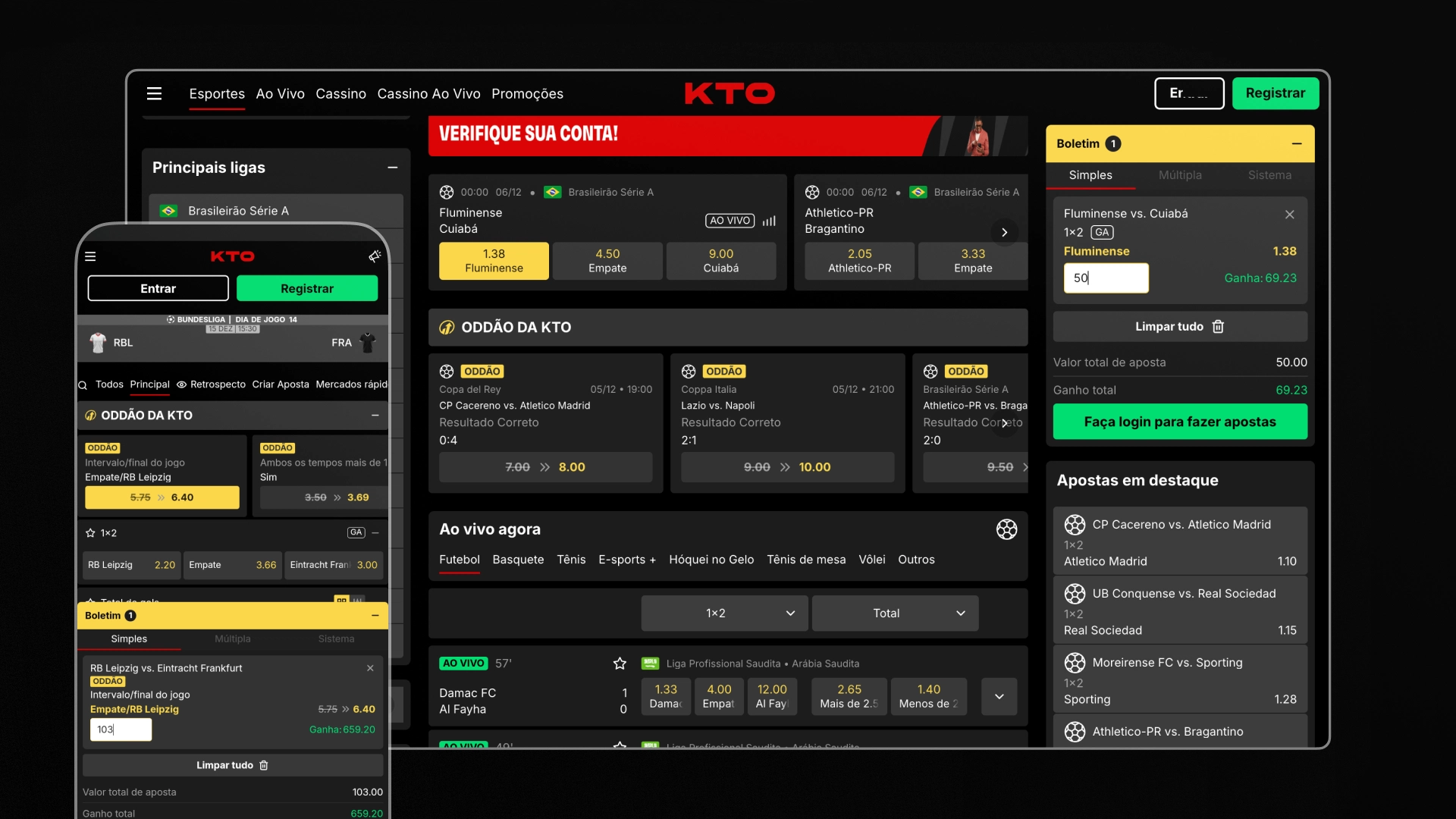Click the desktop stake input field
1456x819 pixels.
tap(1106, 278)
